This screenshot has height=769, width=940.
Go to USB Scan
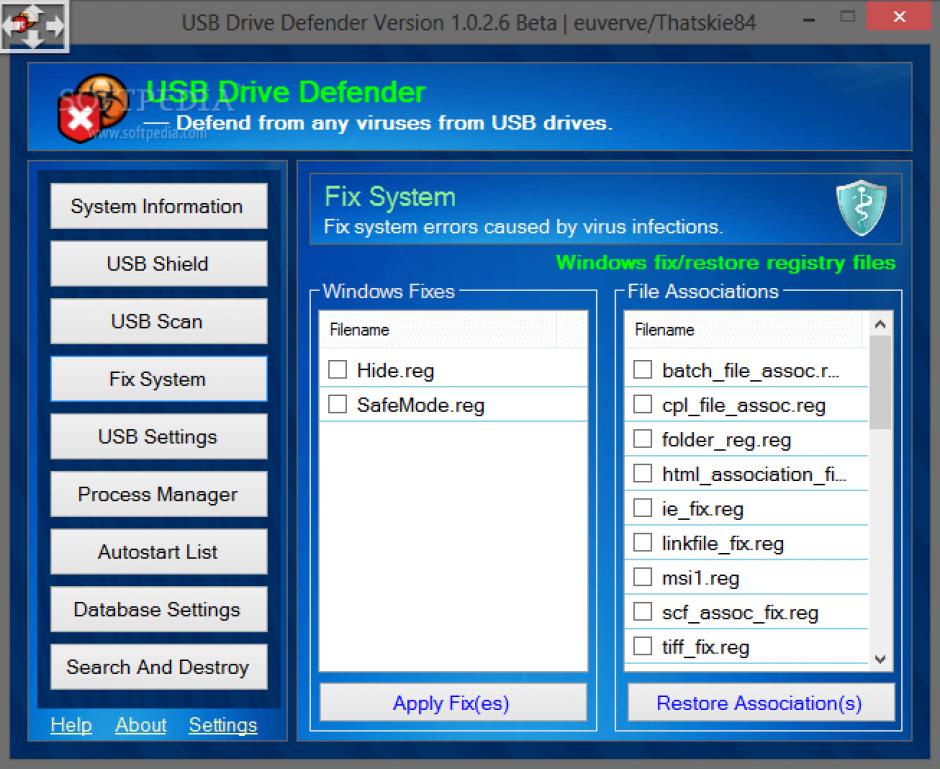pyautogui.click(x=159, y=321)
